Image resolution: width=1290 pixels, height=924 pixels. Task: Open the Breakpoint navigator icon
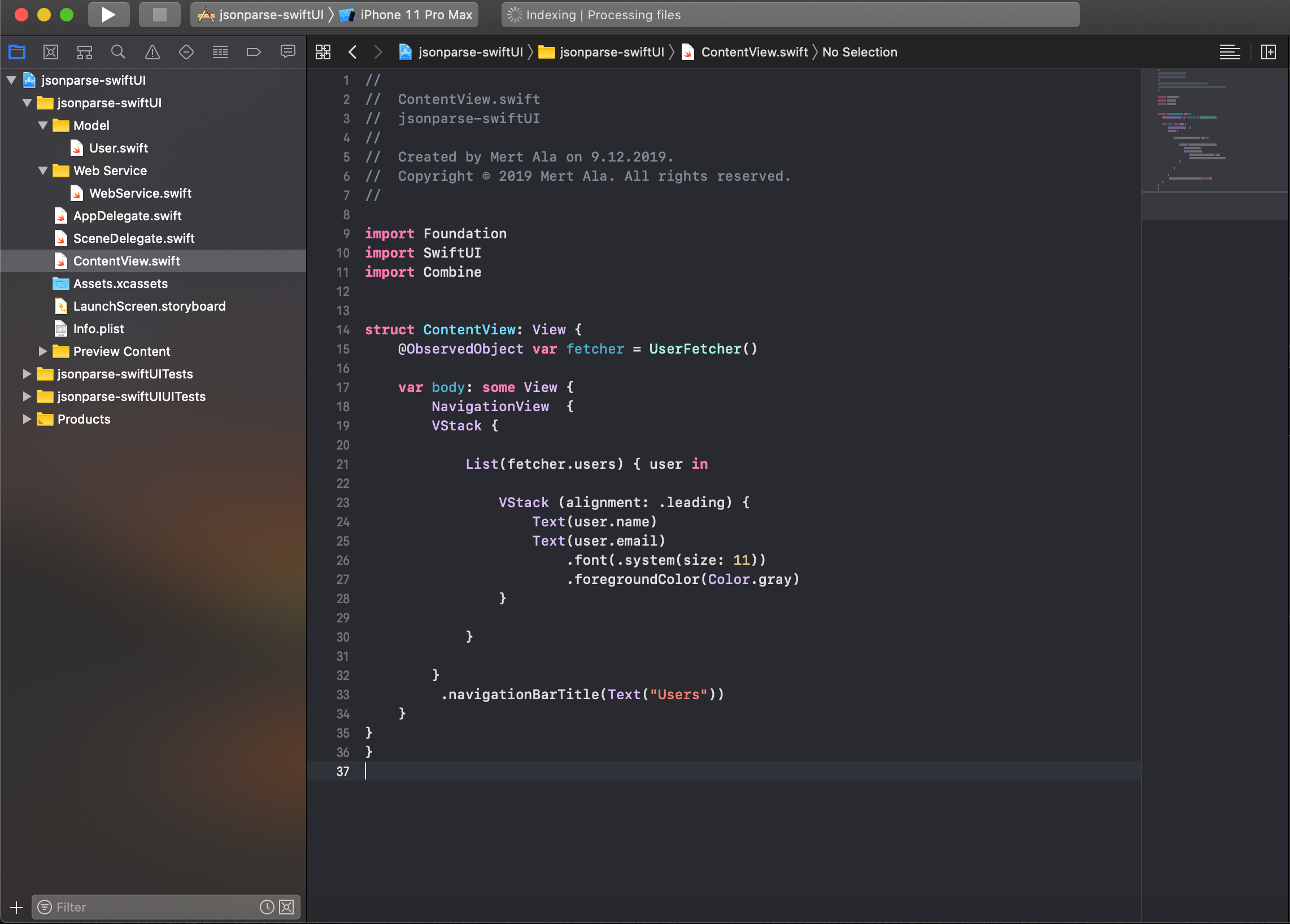pyautogui.click(x=254, y=53)
